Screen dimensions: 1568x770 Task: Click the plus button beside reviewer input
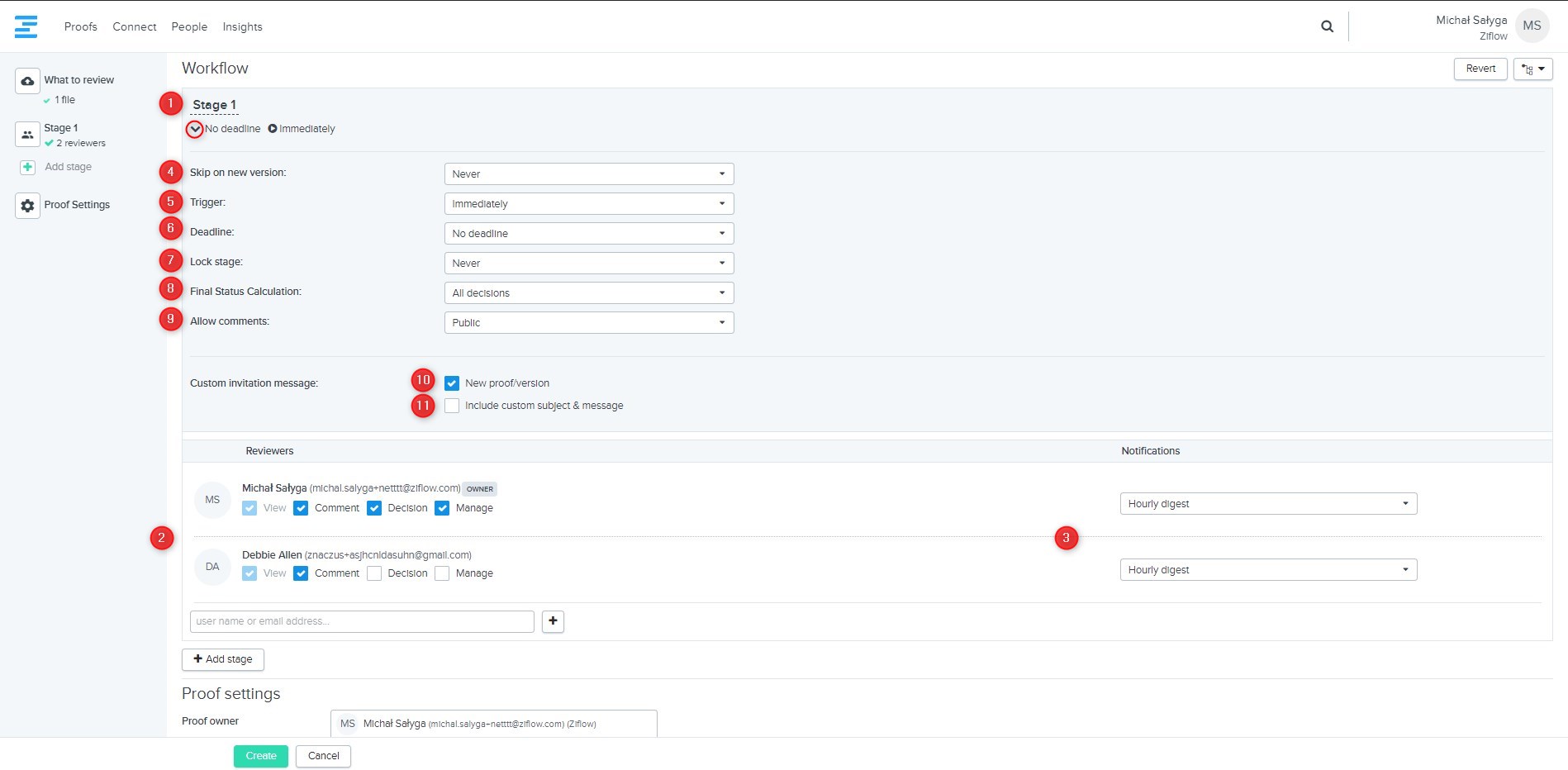(553, 621)
